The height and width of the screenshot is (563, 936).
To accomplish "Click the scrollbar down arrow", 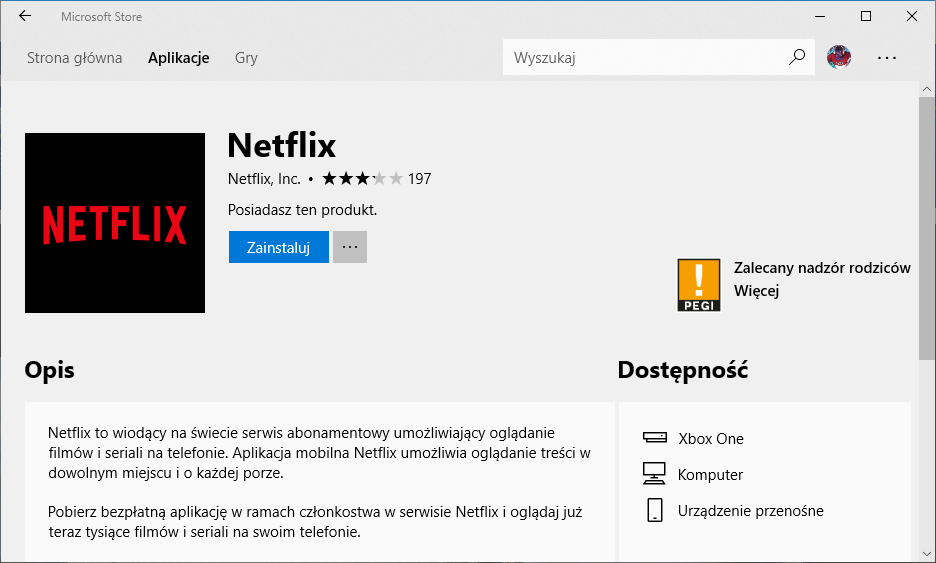I will (926, 554).
